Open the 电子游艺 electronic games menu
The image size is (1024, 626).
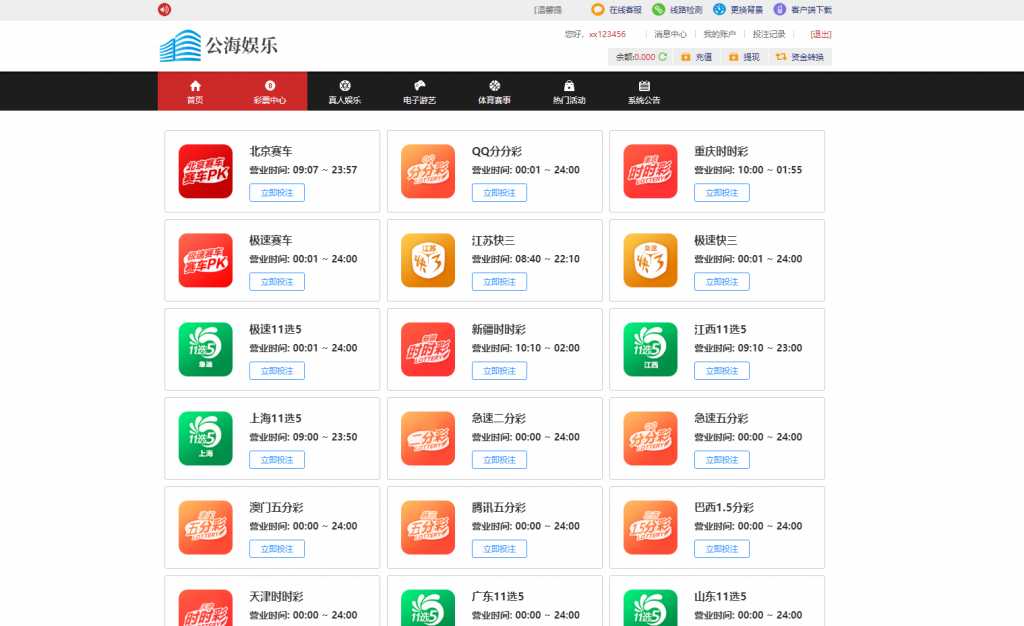click(x=419, y=91)
